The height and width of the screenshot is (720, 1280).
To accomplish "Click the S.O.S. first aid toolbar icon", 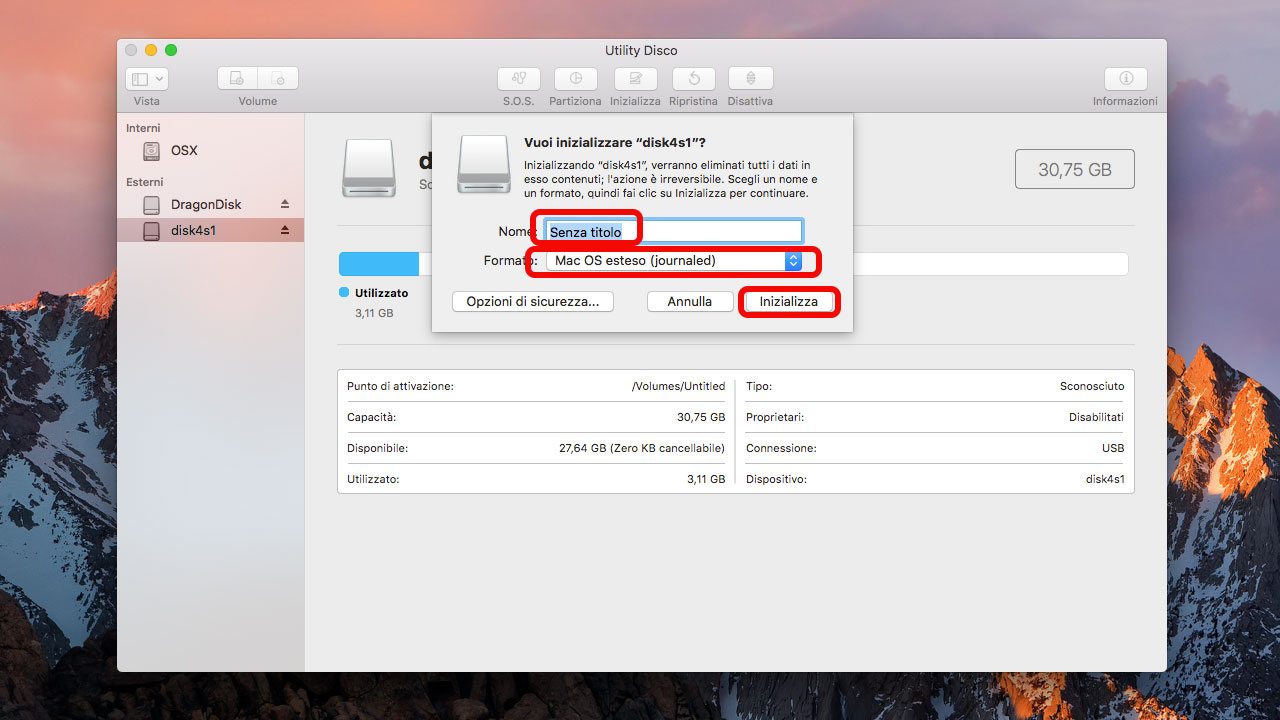I will click(518, 79).
